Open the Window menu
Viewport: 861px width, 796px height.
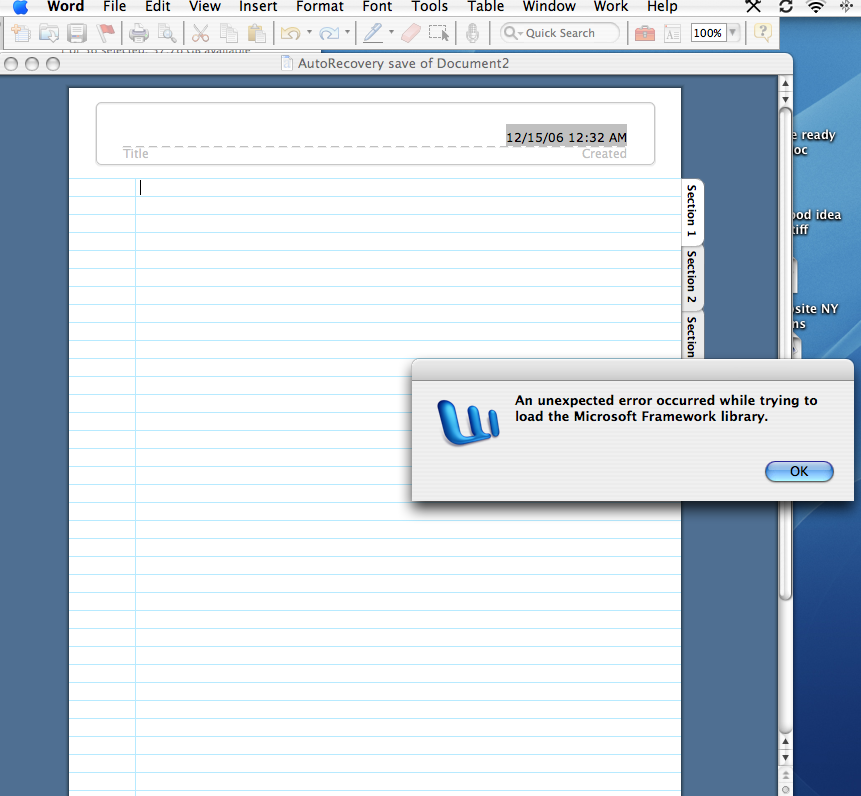coord(549,7)
